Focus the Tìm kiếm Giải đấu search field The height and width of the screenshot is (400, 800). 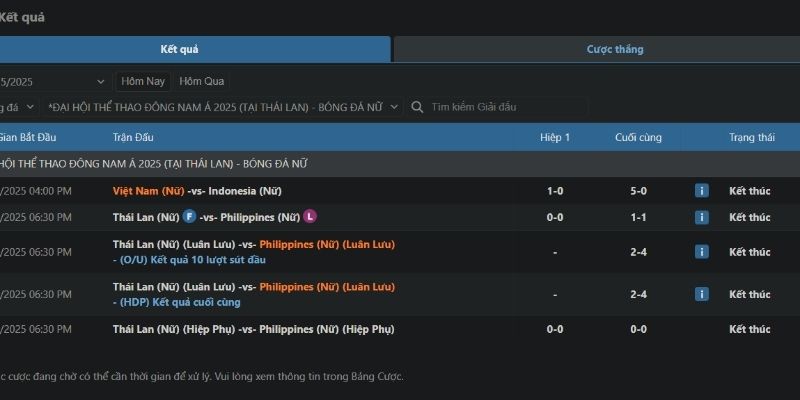tap(500, 107)
